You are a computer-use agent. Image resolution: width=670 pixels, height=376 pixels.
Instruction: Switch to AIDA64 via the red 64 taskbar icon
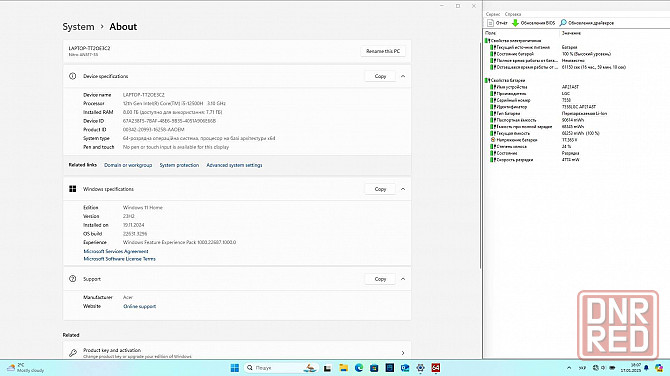click(435, 368)
